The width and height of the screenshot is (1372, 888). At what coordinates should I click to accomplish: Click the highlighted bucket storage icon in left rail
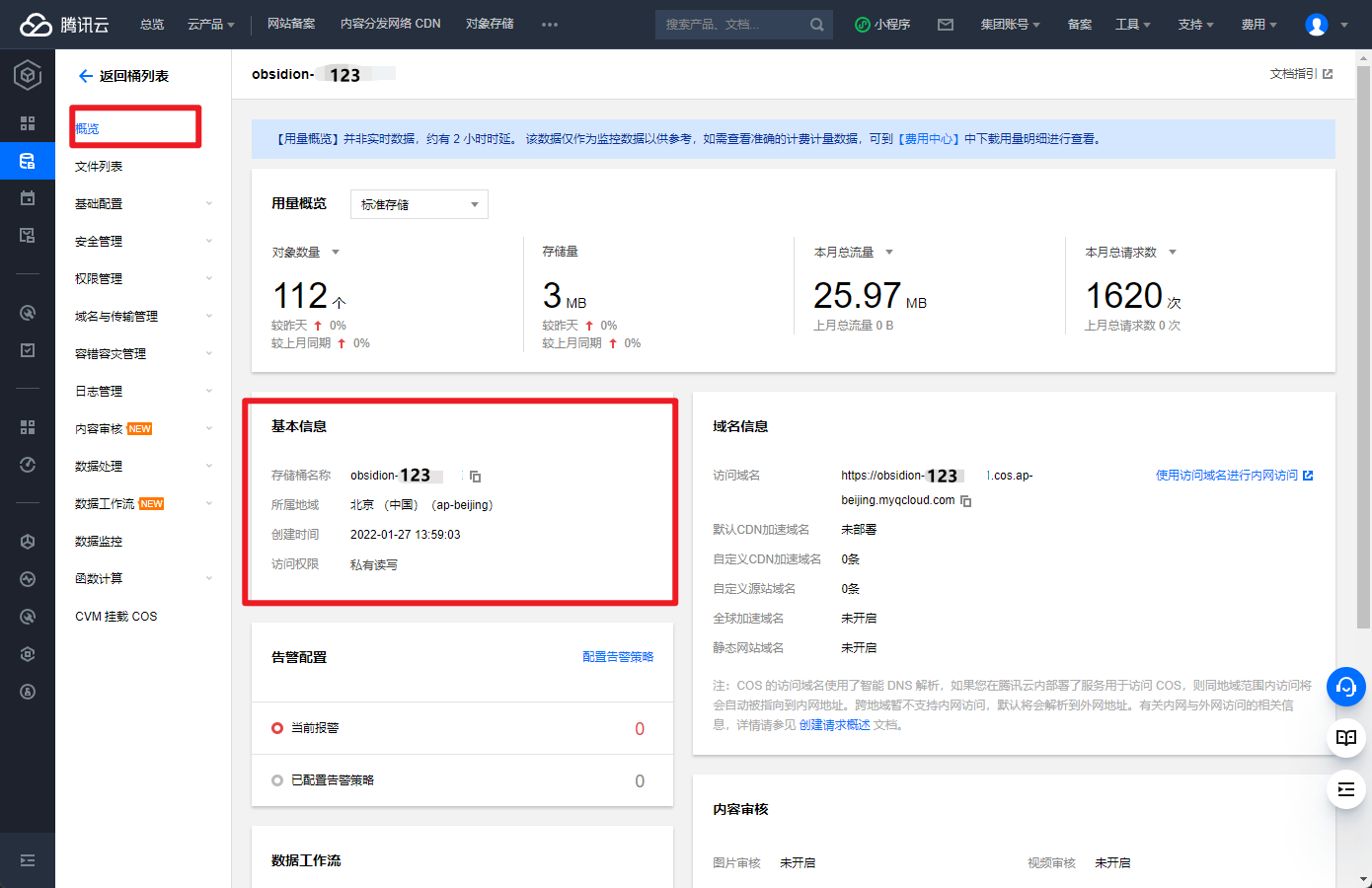pyautogui.click(x=28, y=161)
